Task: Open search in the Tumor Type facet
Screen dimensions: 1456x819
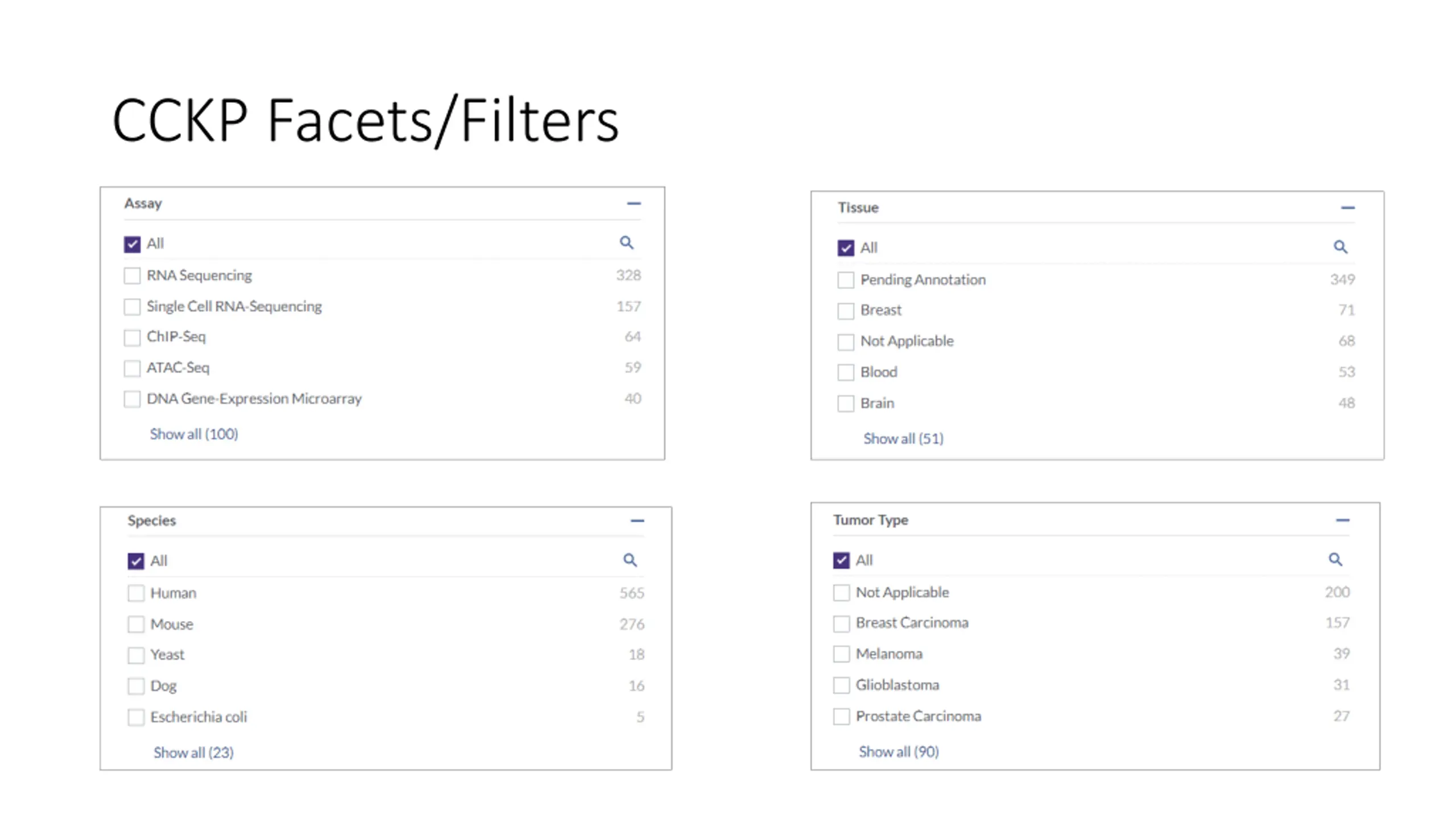Action: [x=1335, y=560]
